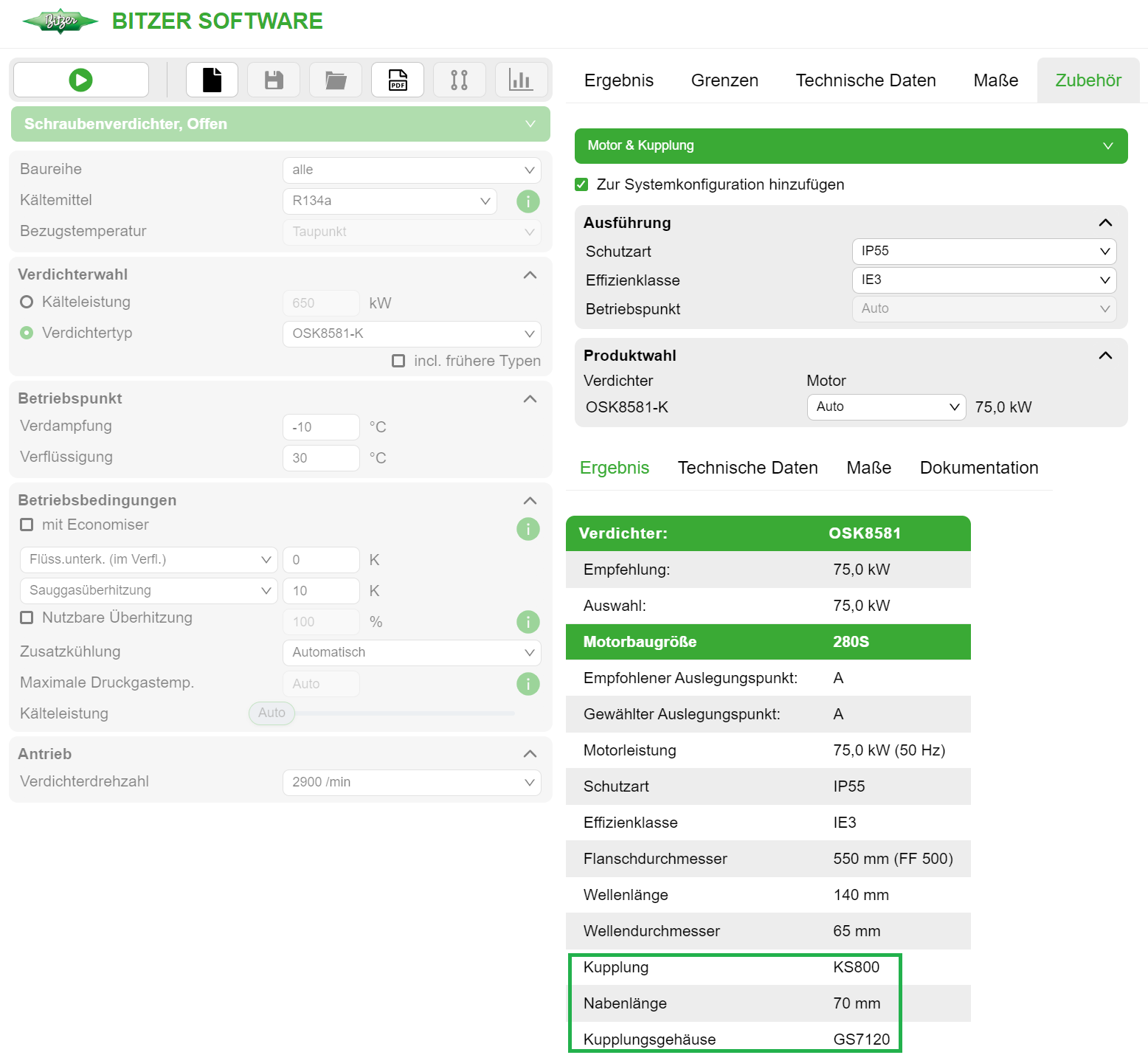Open the chart view icon
Viewport: 1148px width, 1055px height.
coord(521,79)
